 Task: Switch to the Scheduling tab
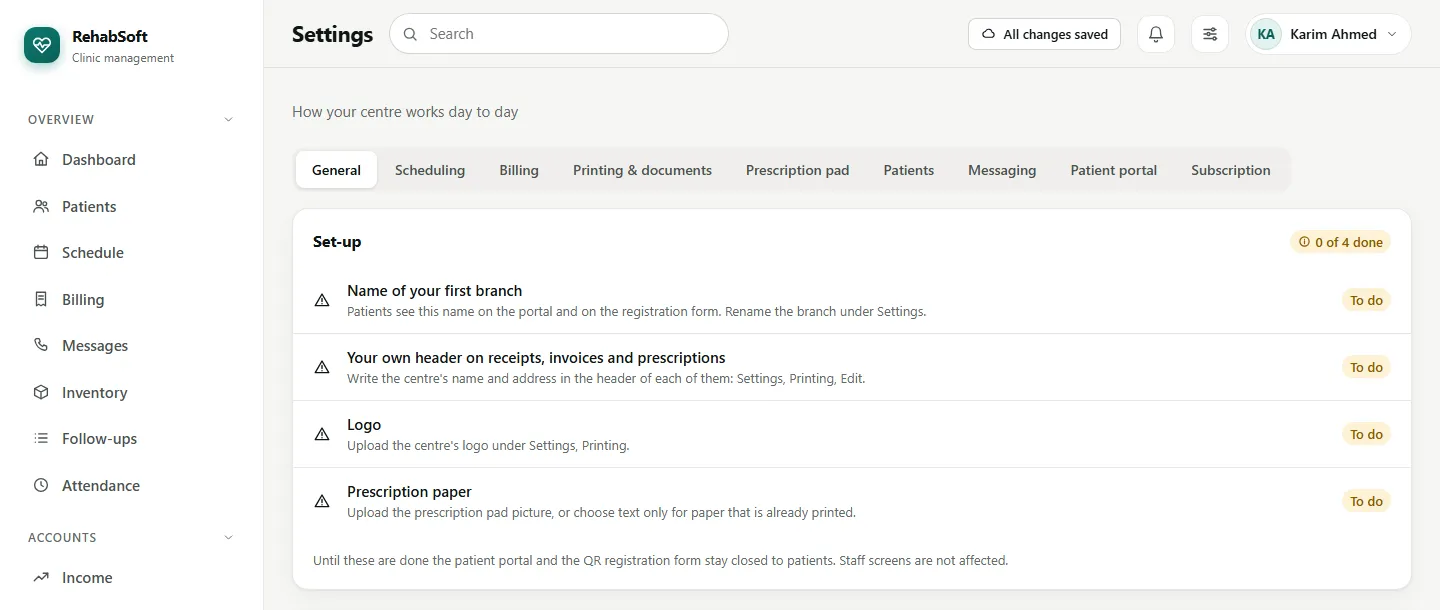point(430,170)
